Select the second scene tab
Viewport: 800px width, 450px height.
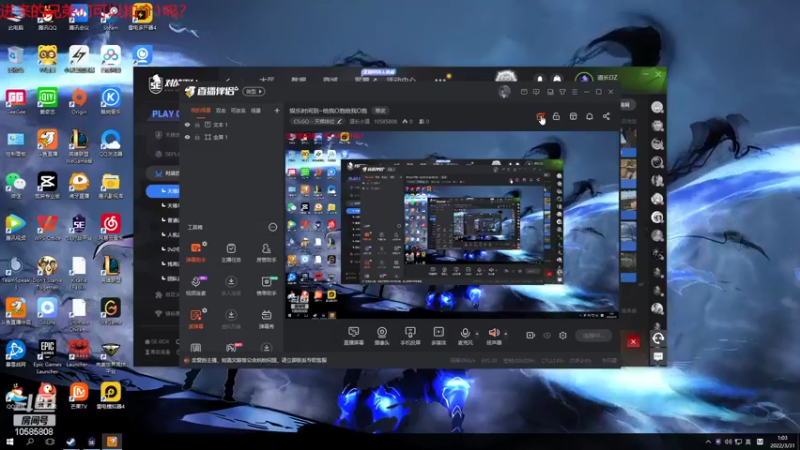click(x=221, y=110)
